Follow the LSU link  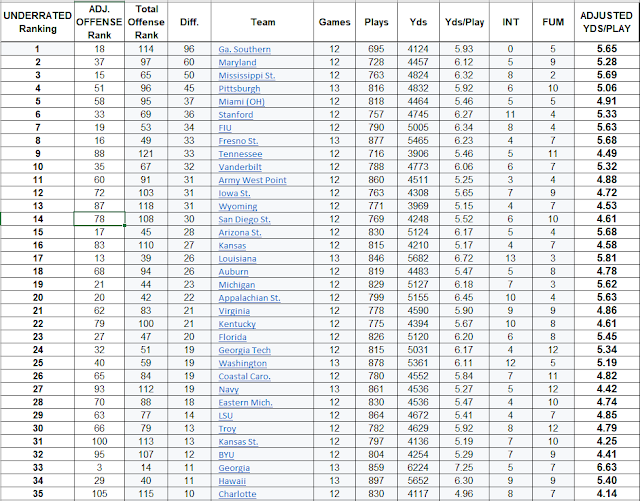(x=225, y=415)
